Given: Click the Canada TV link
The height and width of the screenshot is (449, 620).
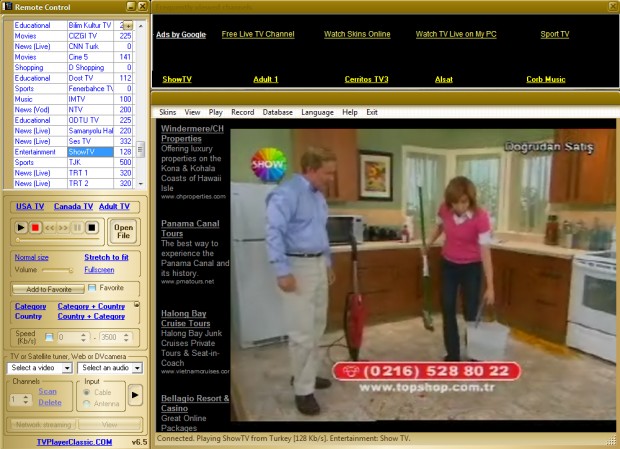Looking at the screenshot, I should [73, 206].
